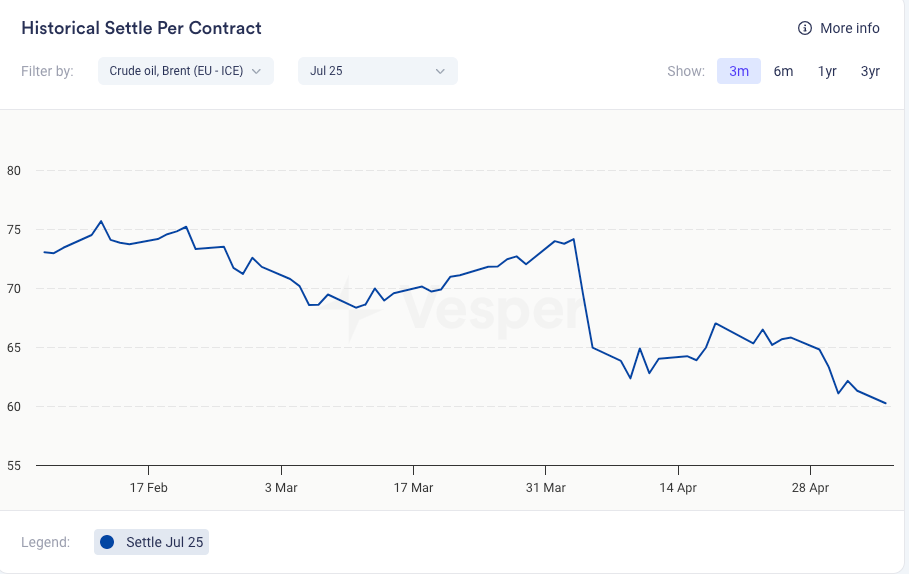Click the More info circle icon
909x574 pixels.
click(x=805, y=28)
